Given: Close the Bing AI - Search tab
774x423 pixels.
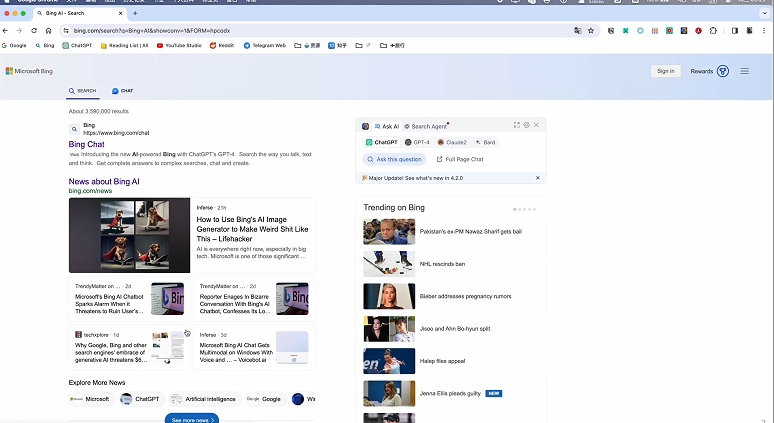Looking at the screenshot, I should (120, 13).
